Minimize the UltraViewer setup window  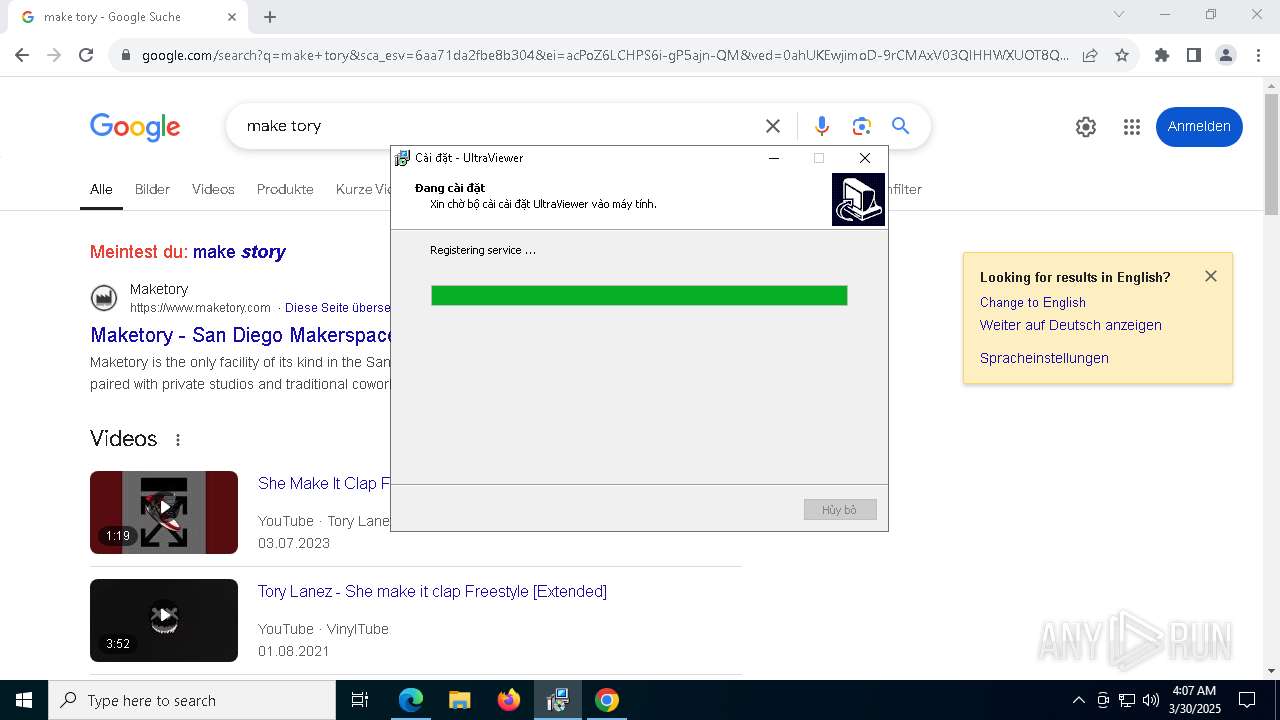(773, 158)
